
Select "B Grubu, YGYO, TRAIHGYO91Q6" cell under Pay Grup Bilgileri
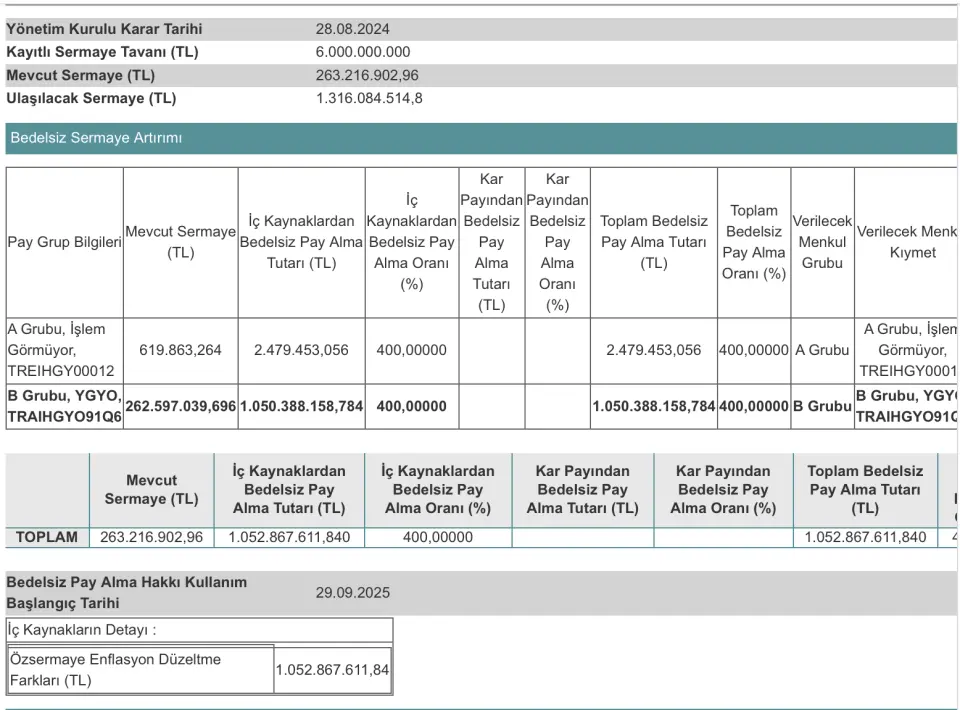coord(64,406)
